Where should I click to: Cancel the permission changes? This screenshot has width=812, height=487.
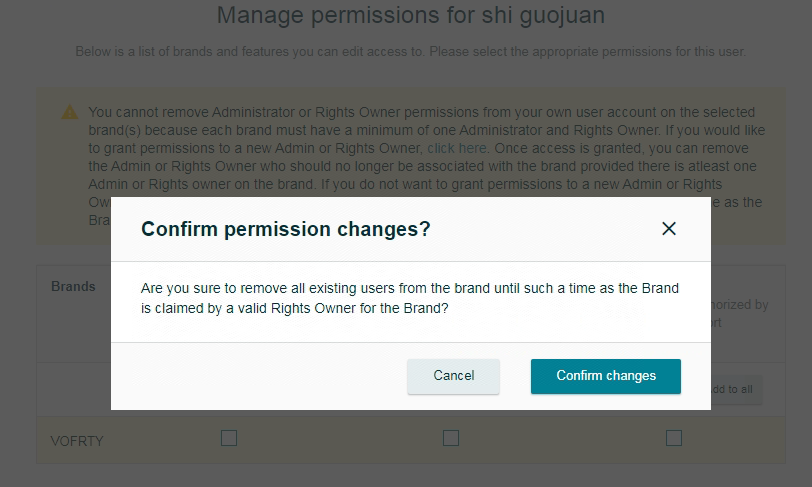click(x=453, y=376)
